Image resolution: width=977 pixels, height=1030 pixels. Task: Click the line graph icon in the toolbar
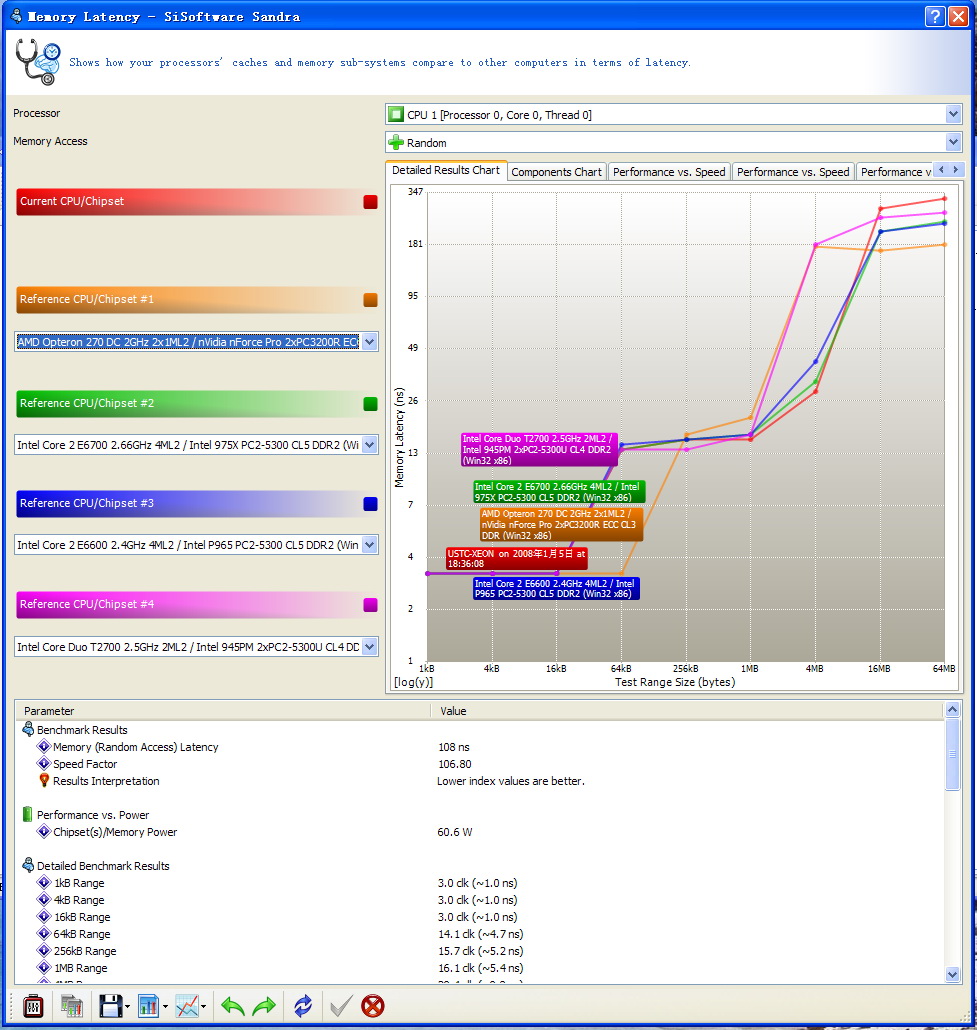[187, 1006]
